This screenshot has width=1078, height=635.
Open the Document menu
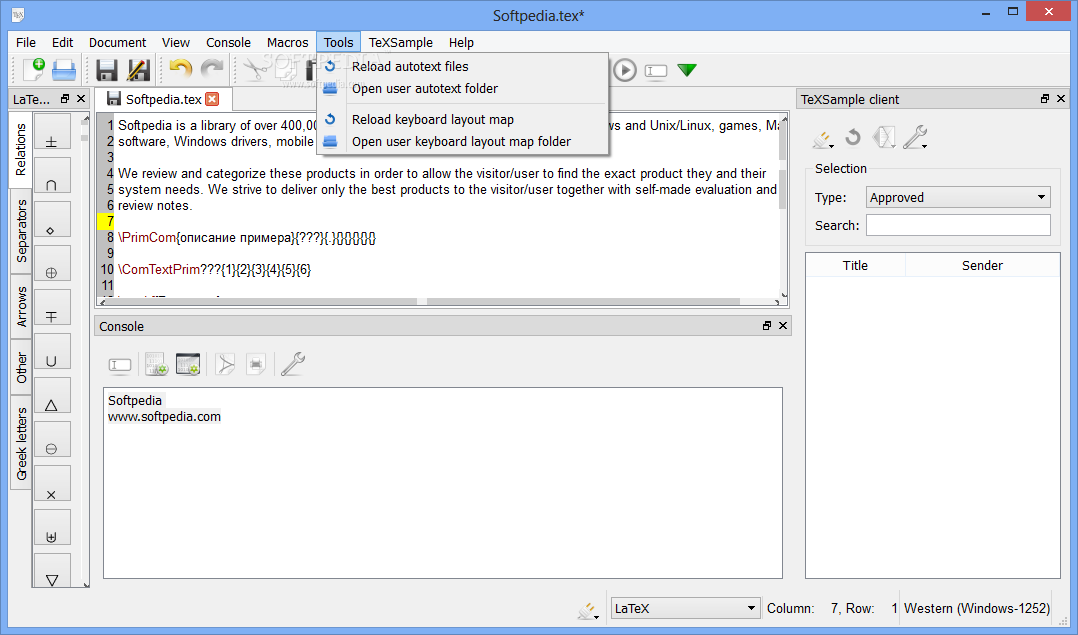118,43
